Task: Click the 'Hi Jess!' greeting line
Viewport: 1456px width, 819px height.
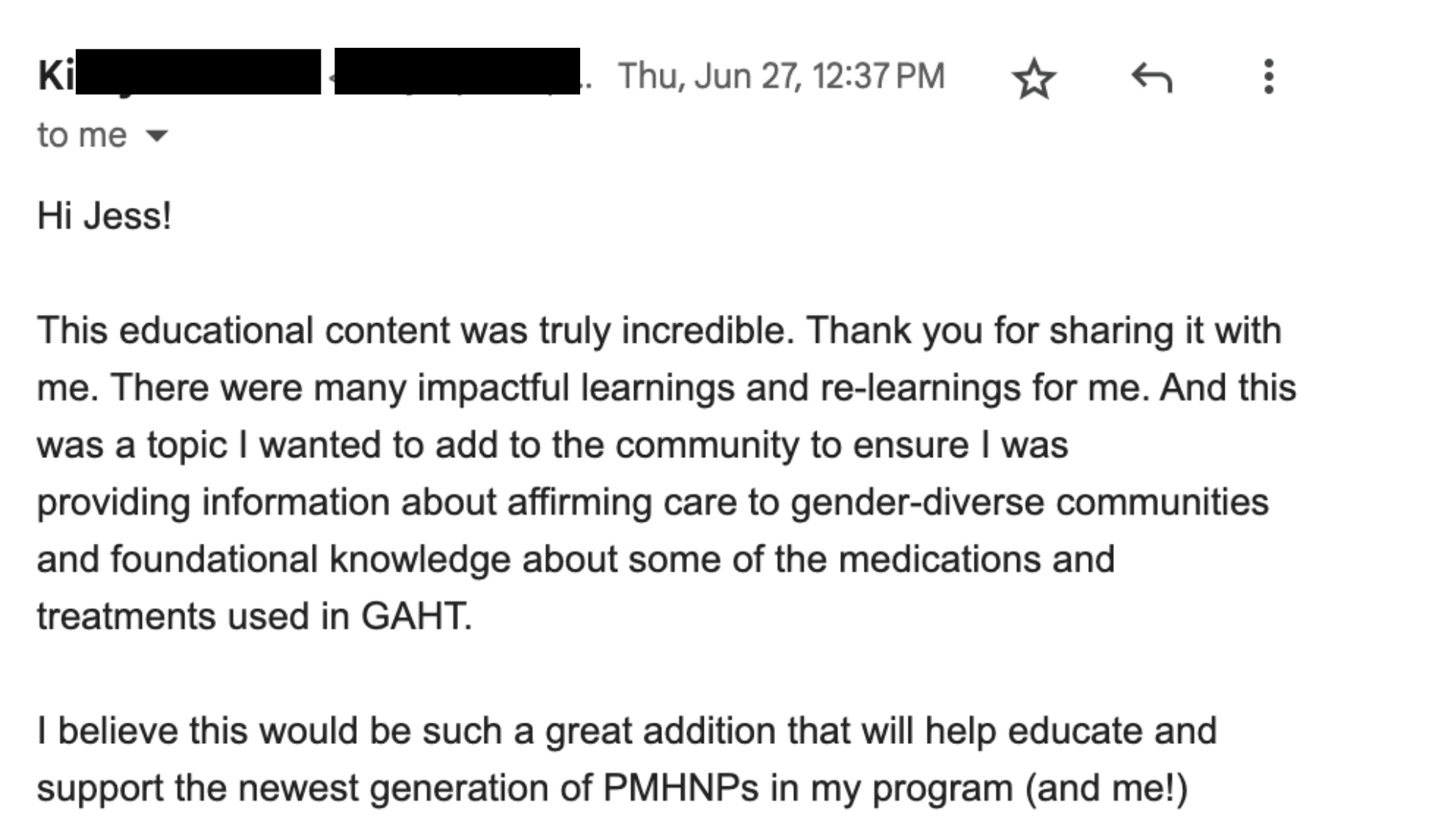Action: click(x=105, y=216)
